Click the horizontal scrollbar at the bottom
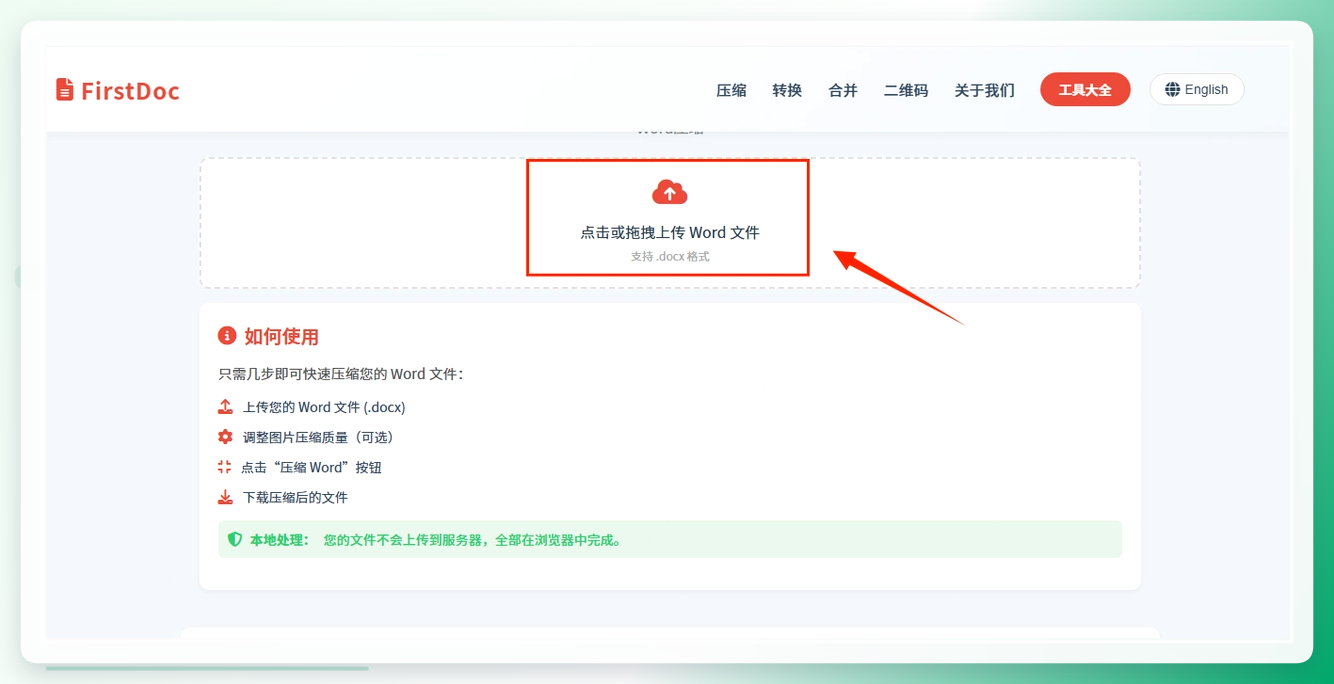Image resolution: width=1334 pixels, height=684 pixels. click(x=207, y=668)
